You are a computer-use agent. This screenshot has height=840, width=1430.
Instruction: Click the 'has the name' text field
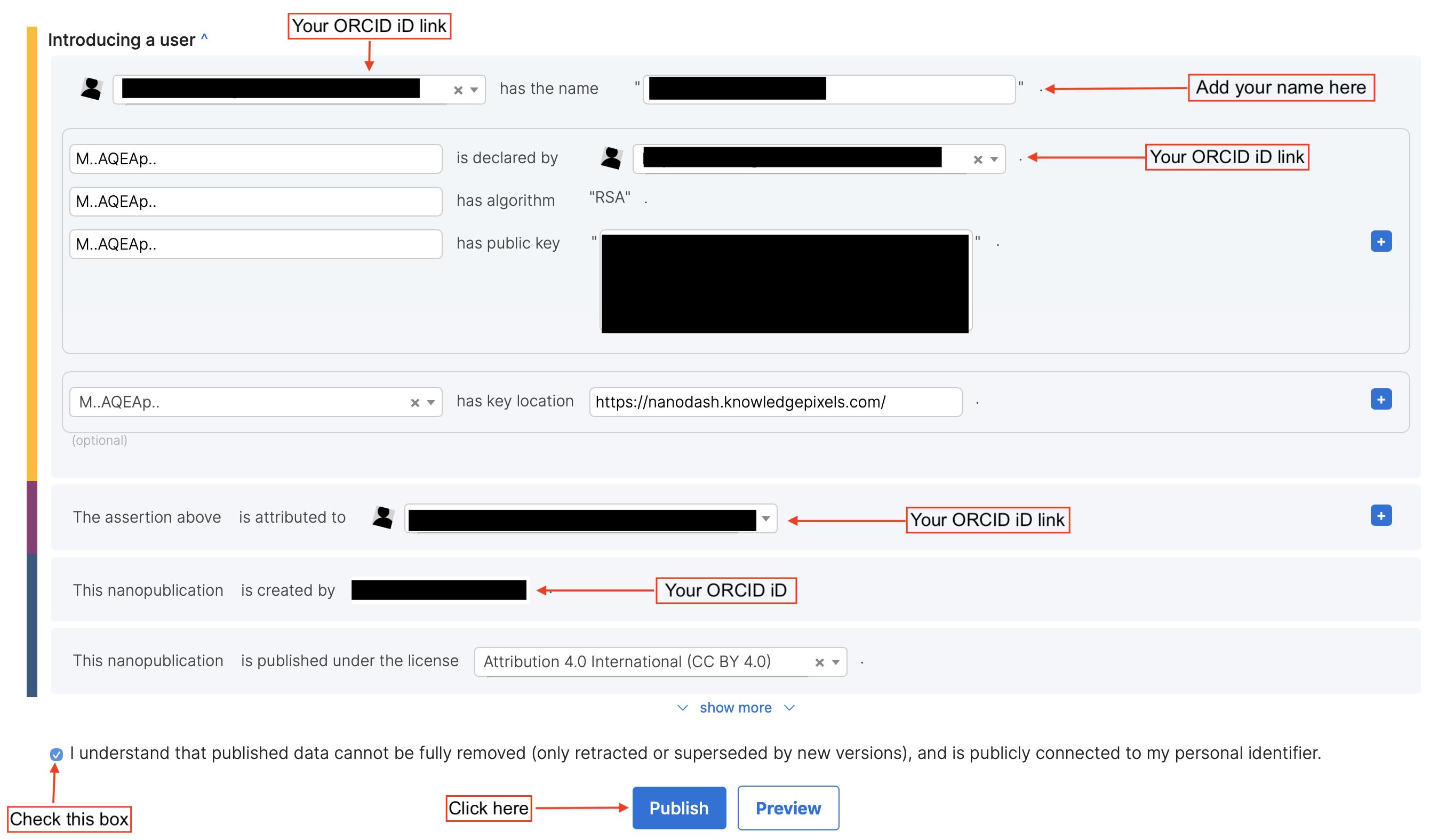pyautogui.click(x=920, y=90)
